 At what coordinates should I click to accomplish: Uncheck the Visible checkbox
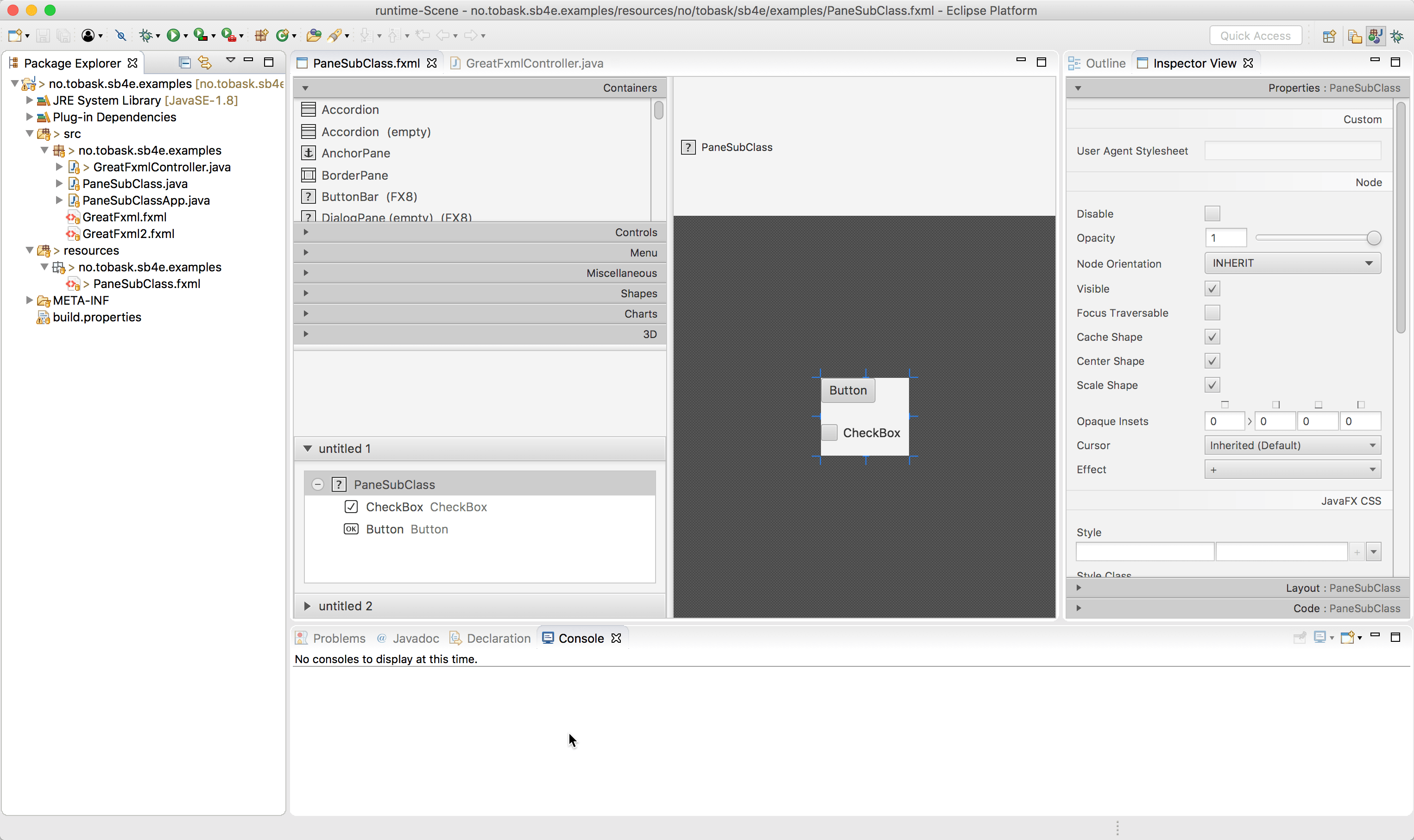pyautogui.click(x=1212, y=288)
